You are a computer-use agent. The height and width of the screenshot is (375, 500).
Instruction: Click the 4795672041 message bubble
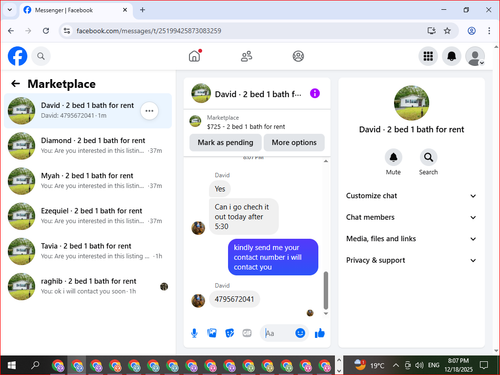tap(234, 299)
